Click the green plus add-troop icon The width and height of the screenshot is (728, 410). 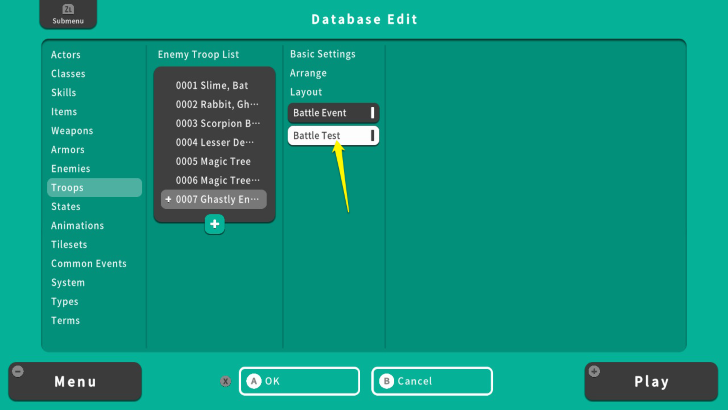click(x=214, y=224)
